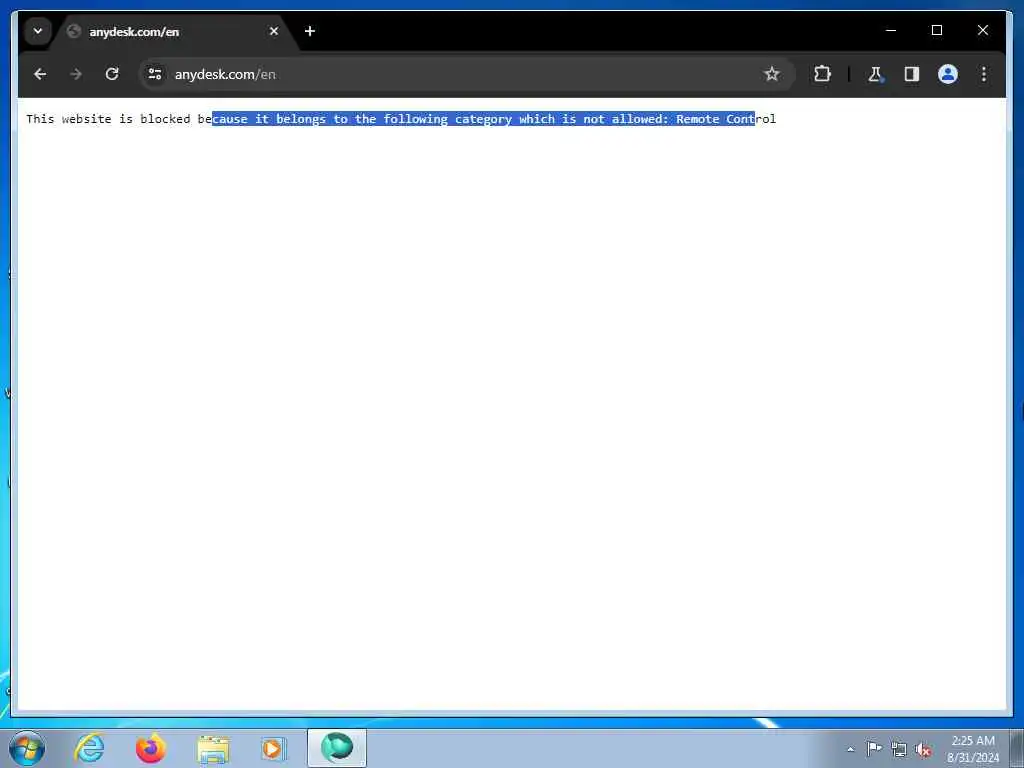Close the anydesk.com/en tab
Image resolution: width=1024 pixels, height=768 pixels.
tap(274, 31)
